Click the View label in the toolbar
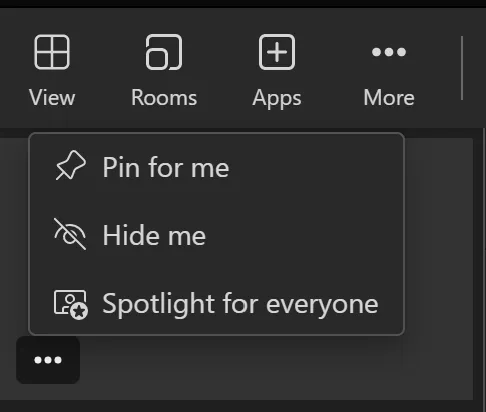Screen dimensions: 486x412 pyautogui.click(x=52, y=98)
